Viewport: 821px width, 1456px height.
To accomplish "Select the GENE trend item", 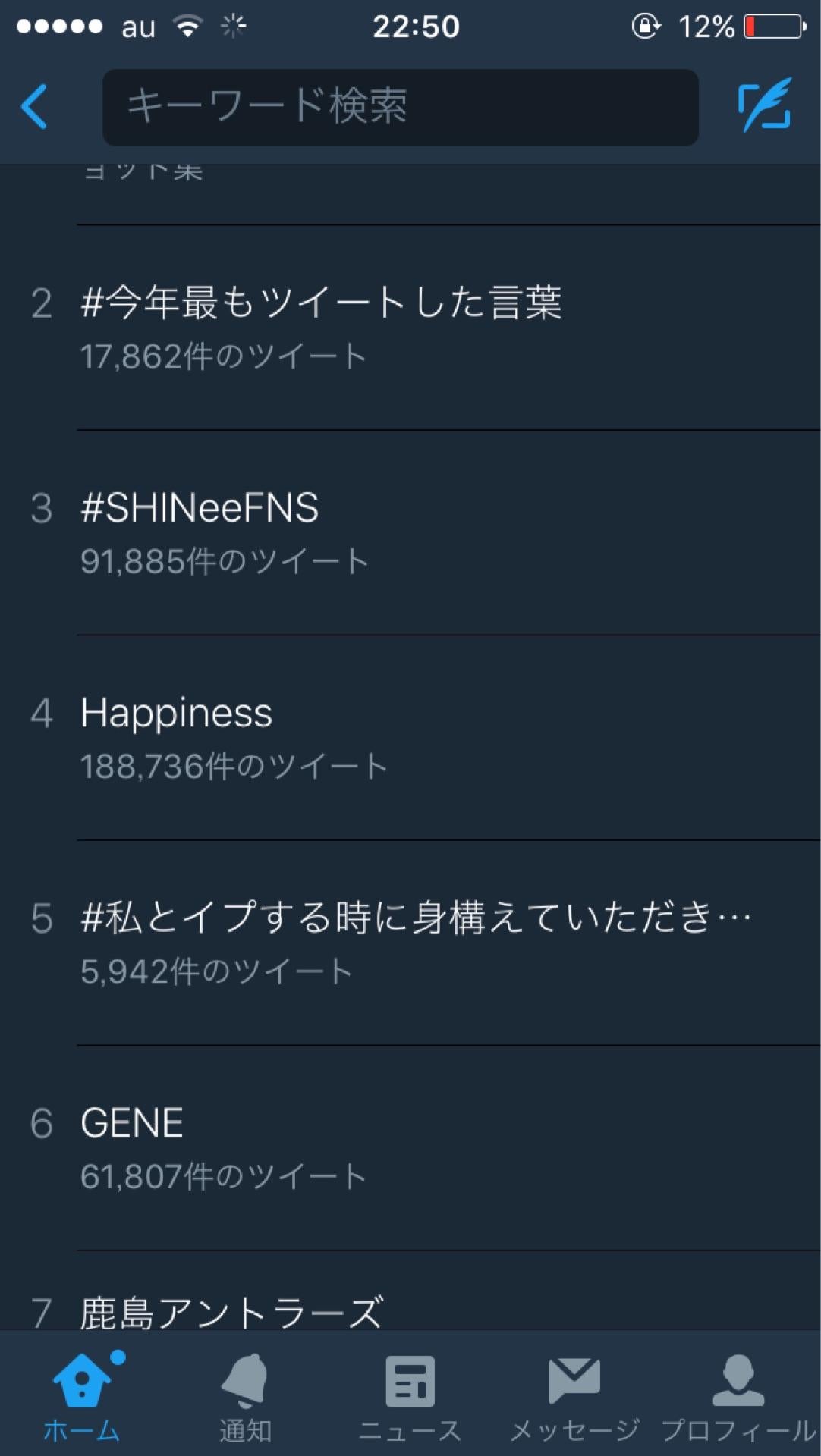I will tap(132, 1123).
